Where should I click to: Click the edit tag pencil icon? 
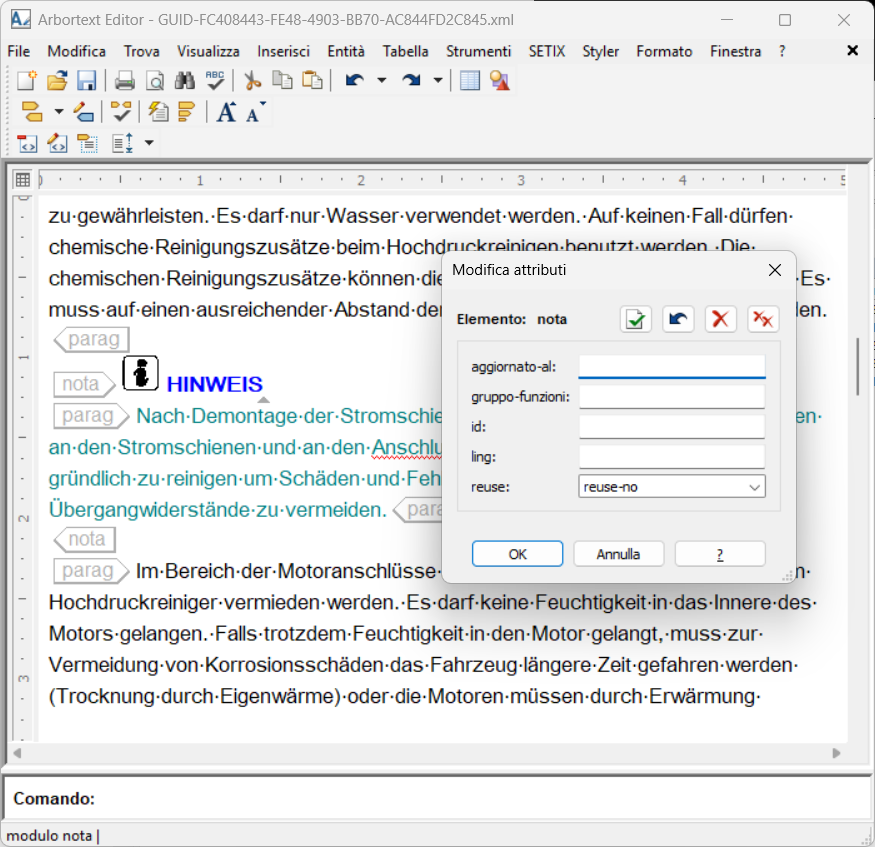point(83,112)
